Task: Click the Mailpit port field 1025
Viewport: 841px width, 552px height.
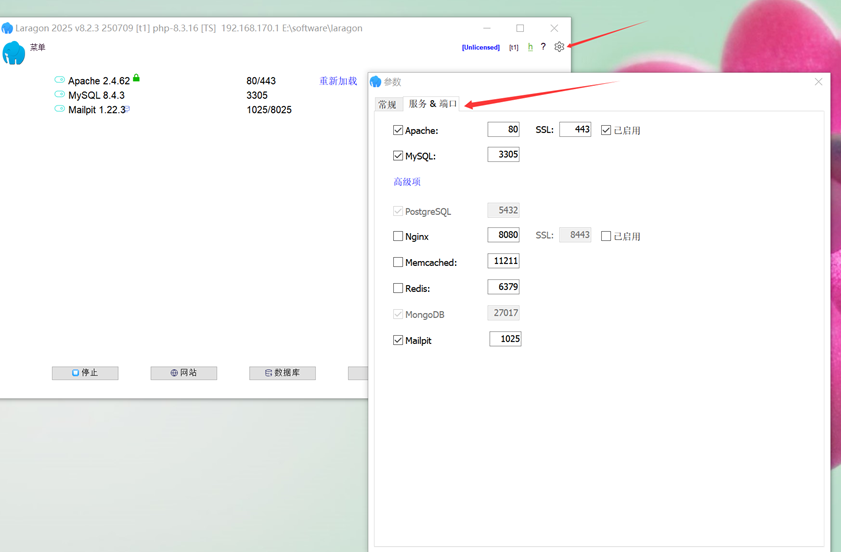Action: (x=505, y=338)
